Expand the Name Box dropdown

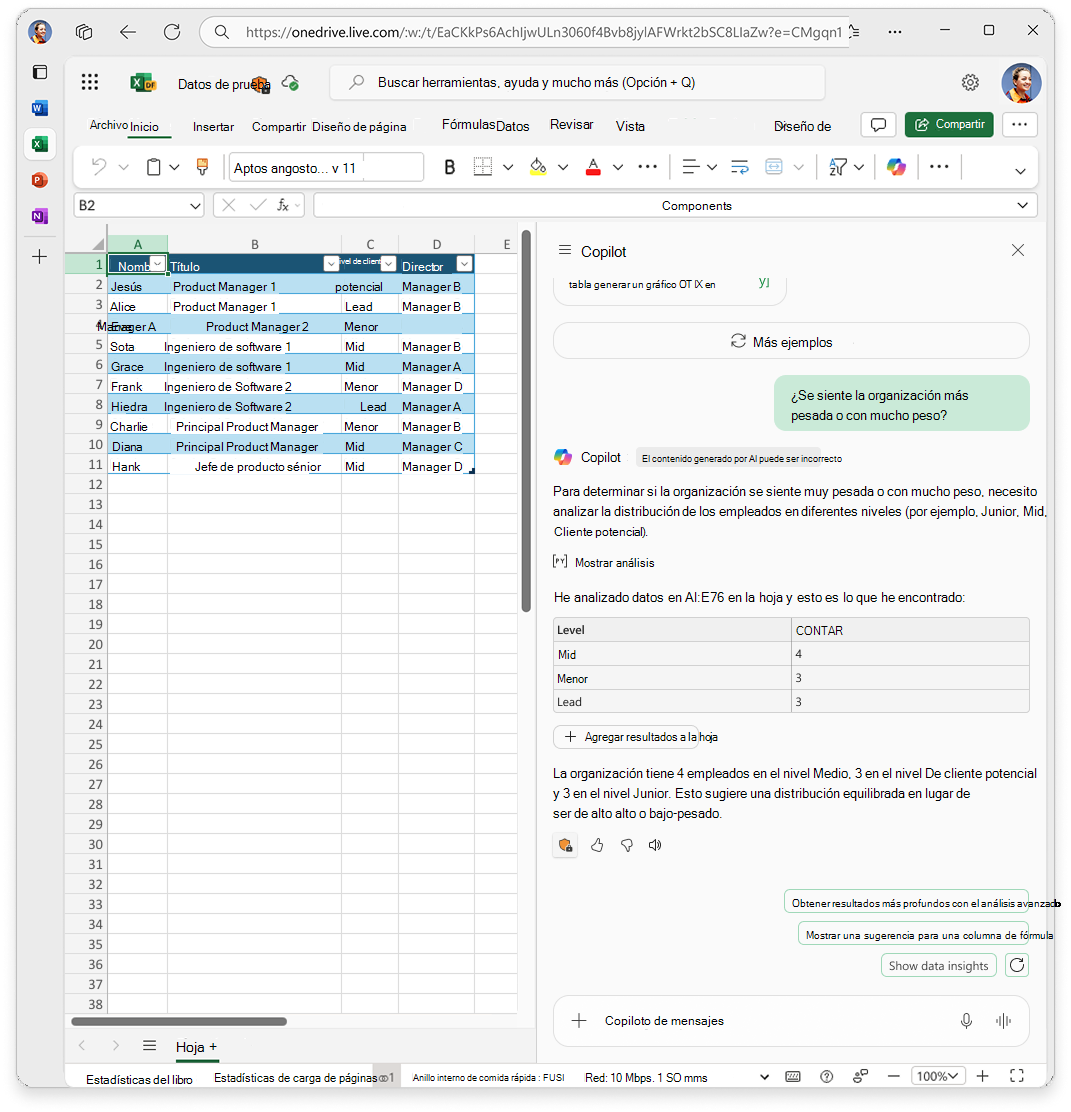tap(195, 206)
